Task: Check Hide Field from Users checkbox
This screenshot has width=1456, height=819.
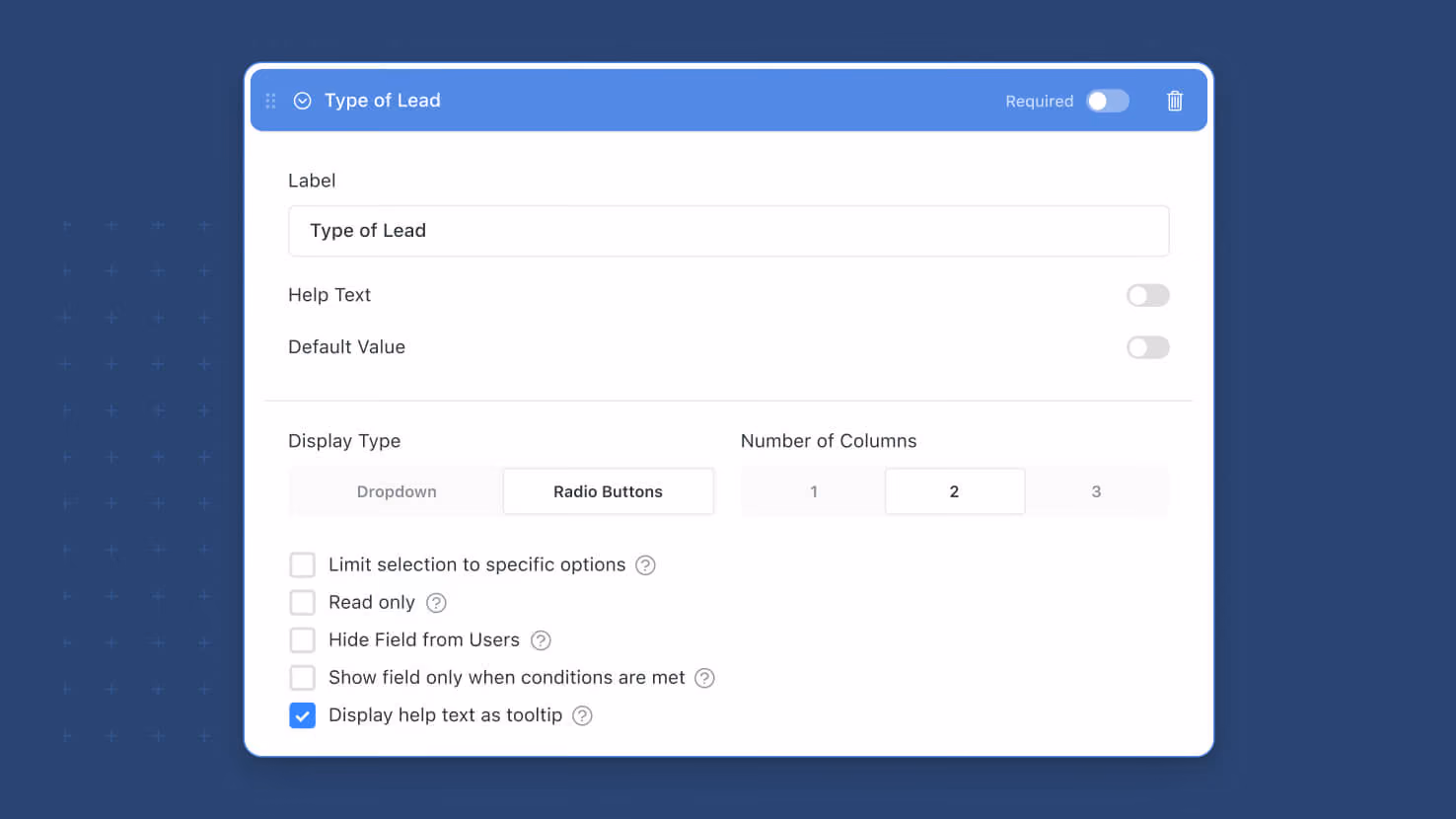Action: (303, 639)
